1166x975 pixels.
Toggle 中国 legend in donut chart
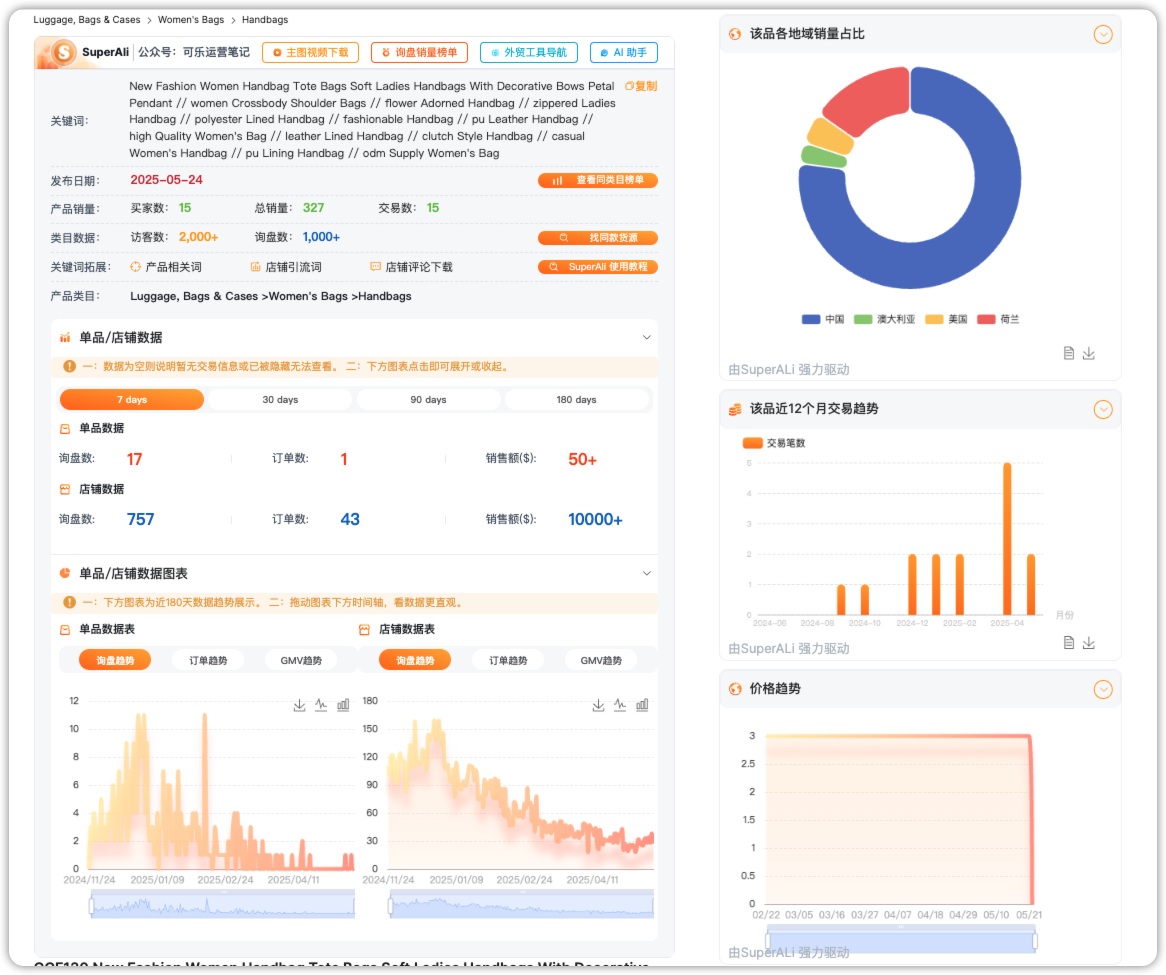coord(823,320)
